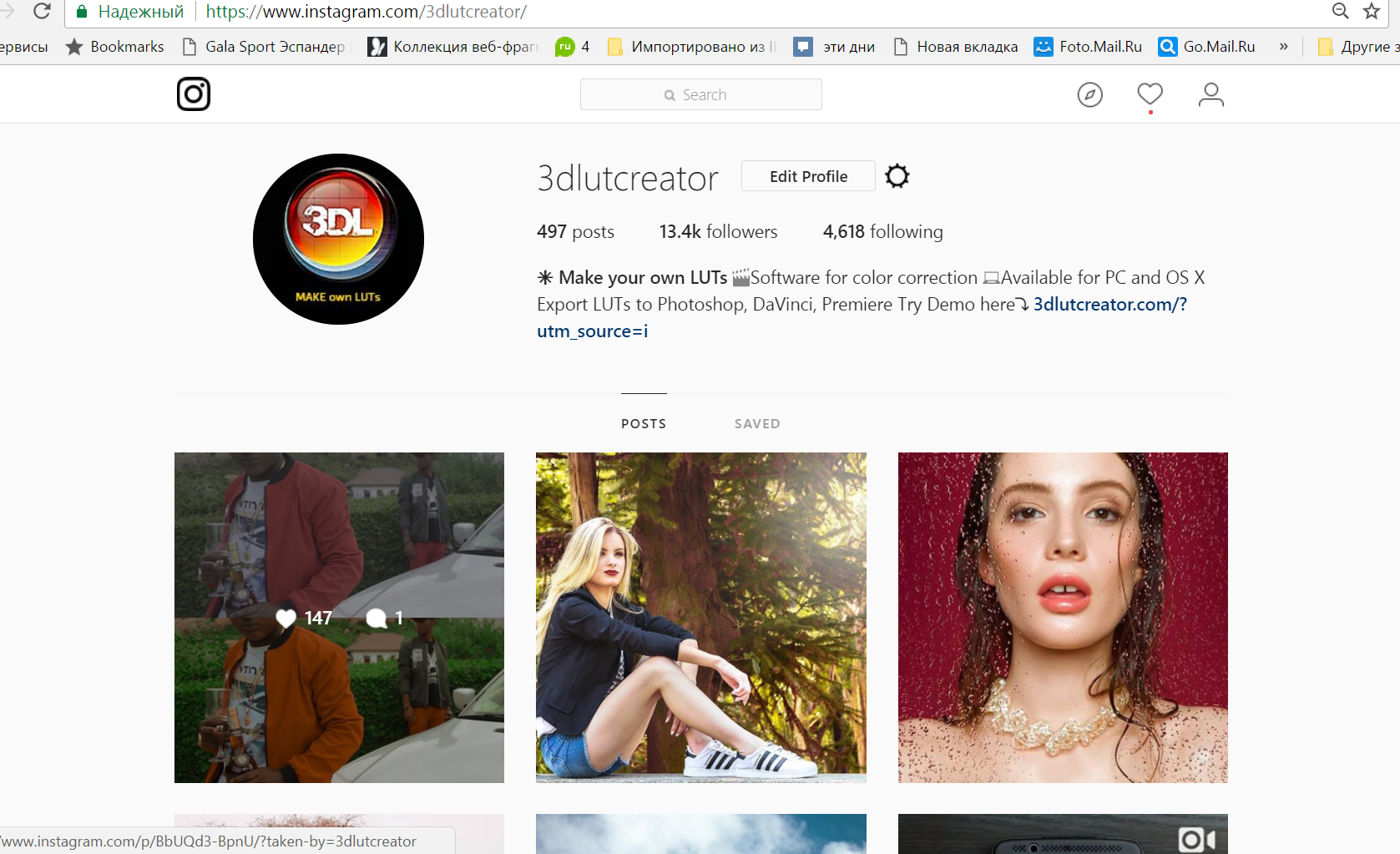
Task: Open the Explore compass icon
Action: 1089,95
